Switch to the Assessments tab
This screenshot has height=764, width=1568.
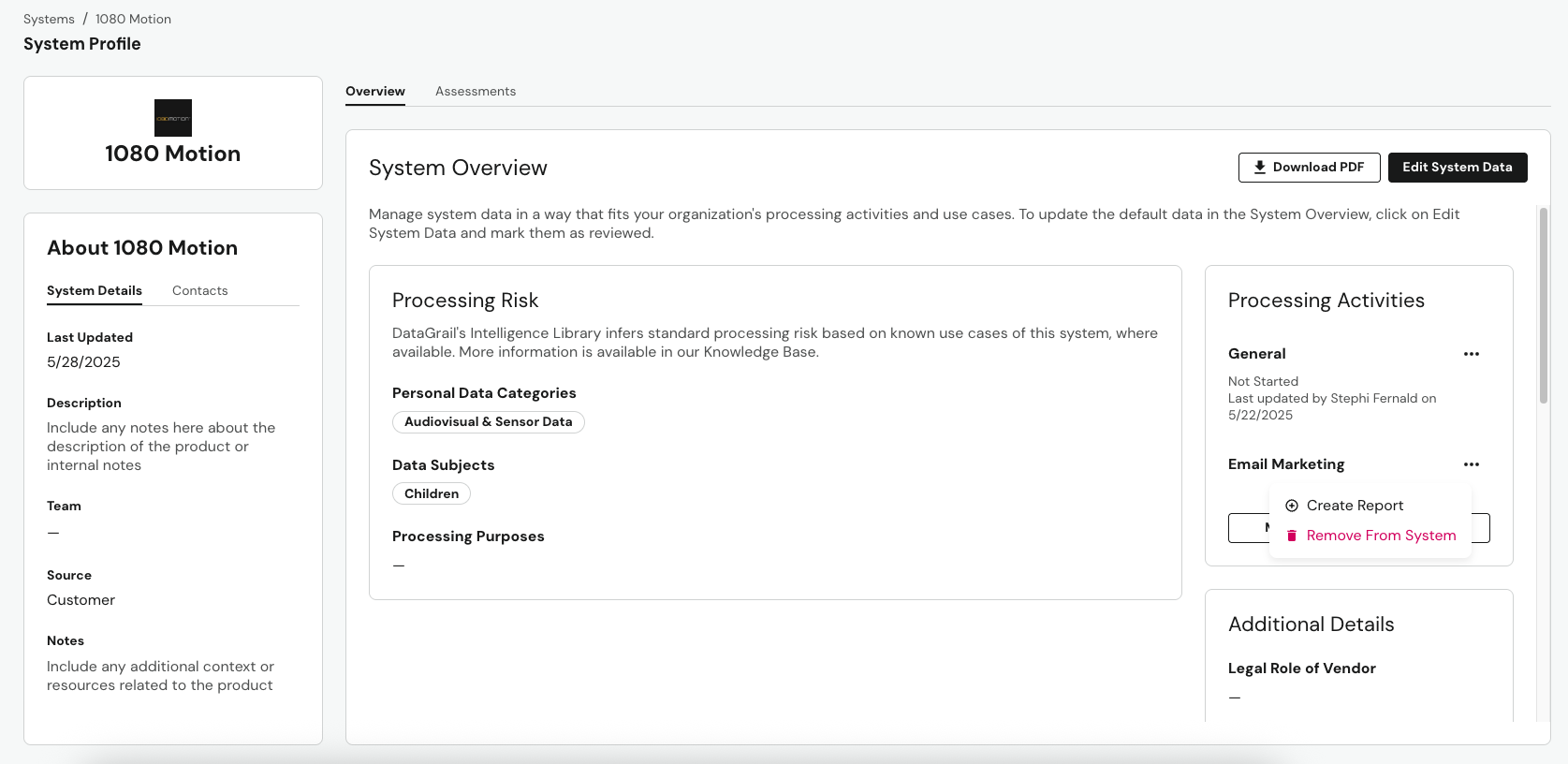pyautogui.click(x=476, y=91)
